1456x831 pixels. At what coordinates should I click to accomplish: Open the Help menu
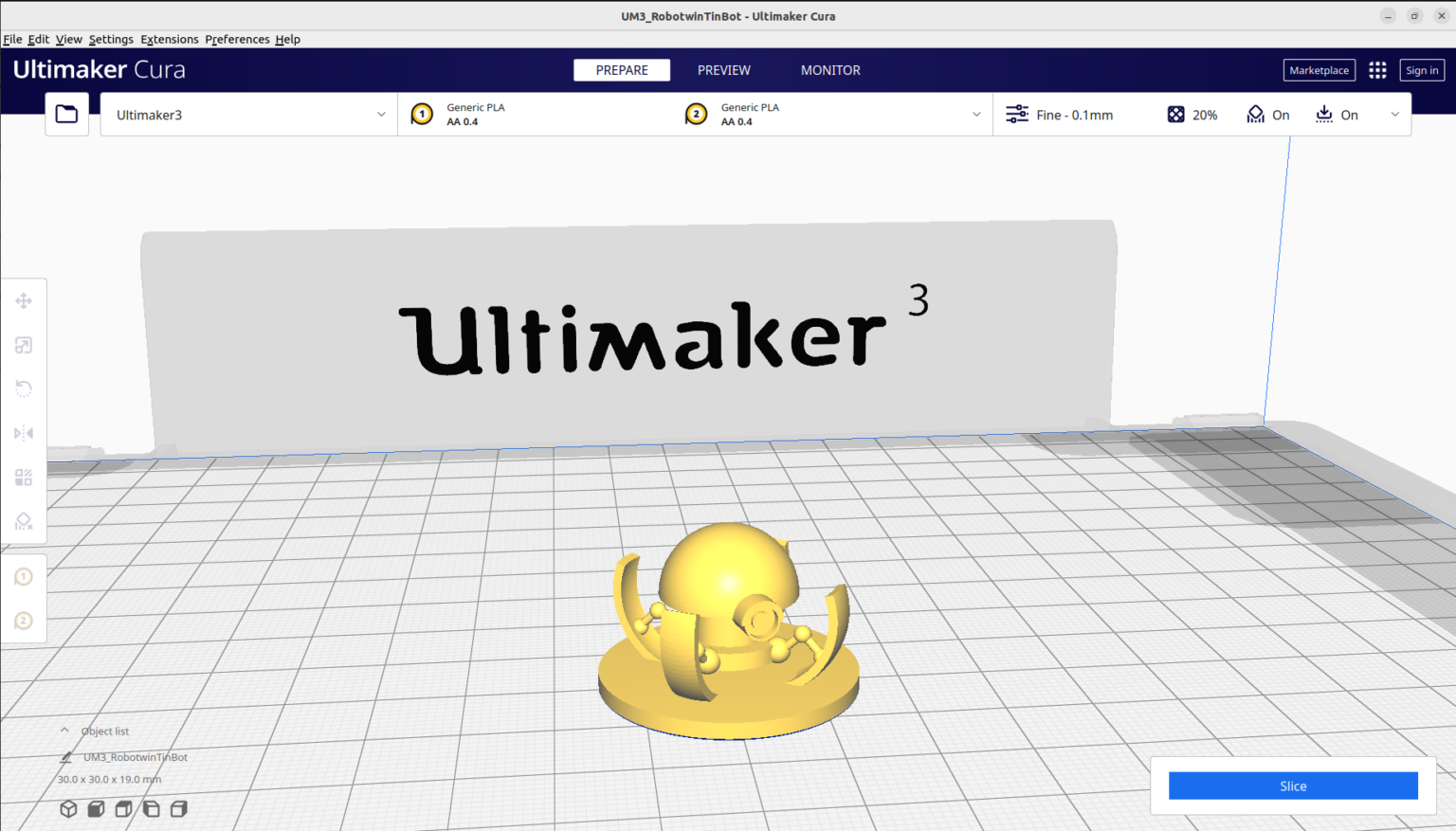tap(287, 39)
